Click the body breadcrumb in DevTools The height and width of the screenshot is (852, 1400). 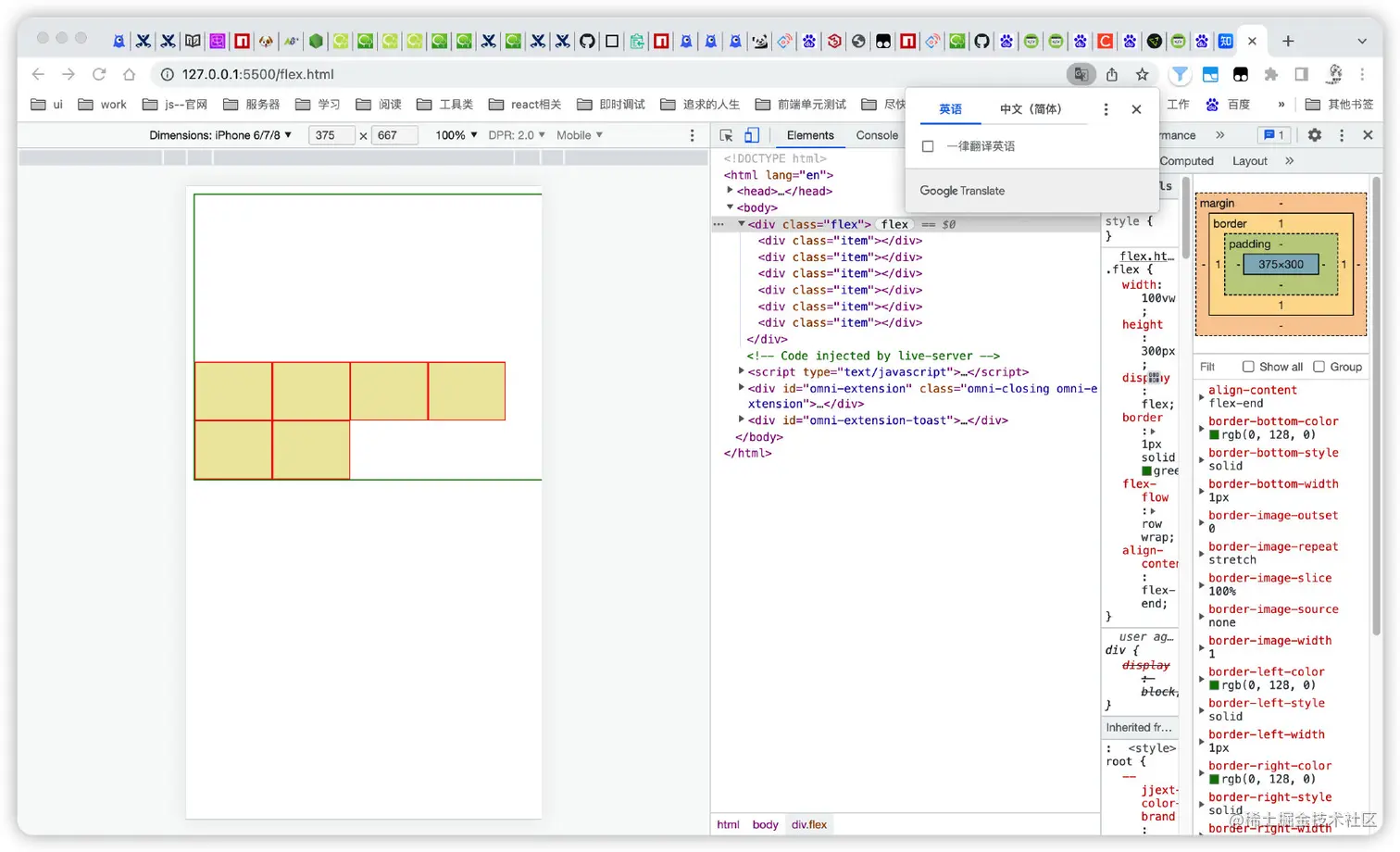pyautogui.click(x=765, y=824)
